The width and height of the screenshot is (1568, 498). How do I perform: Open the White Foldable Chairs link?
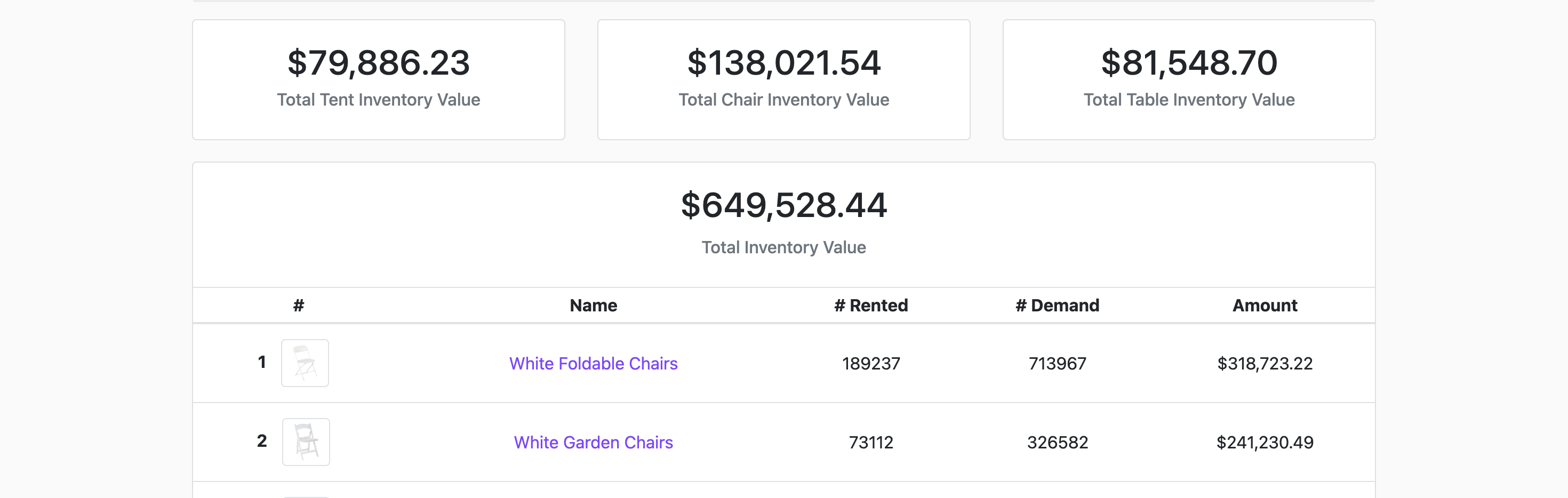tap(593, 364)
